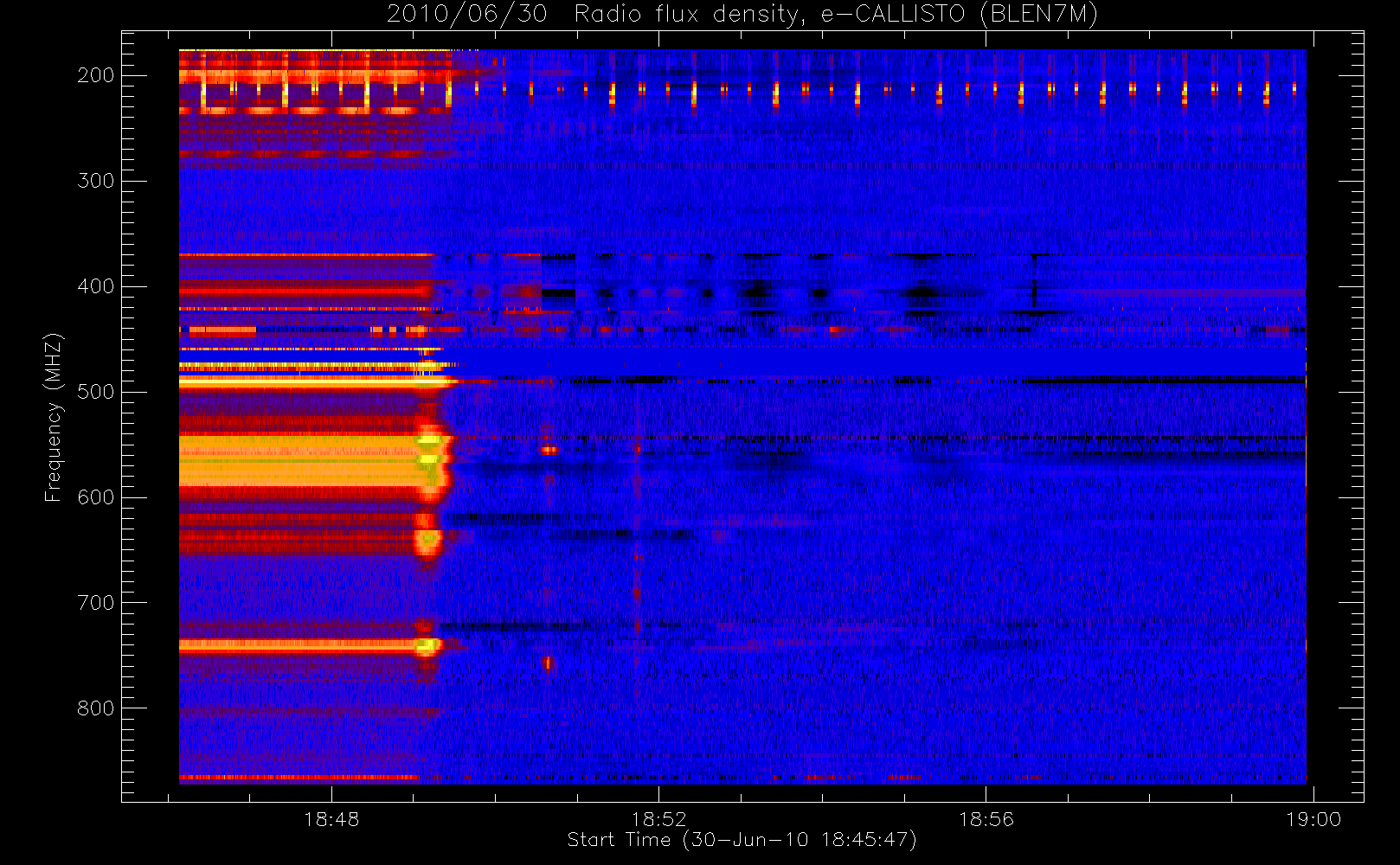
Task: Click the 800 frequency tick label
Action: click(95, 708)
